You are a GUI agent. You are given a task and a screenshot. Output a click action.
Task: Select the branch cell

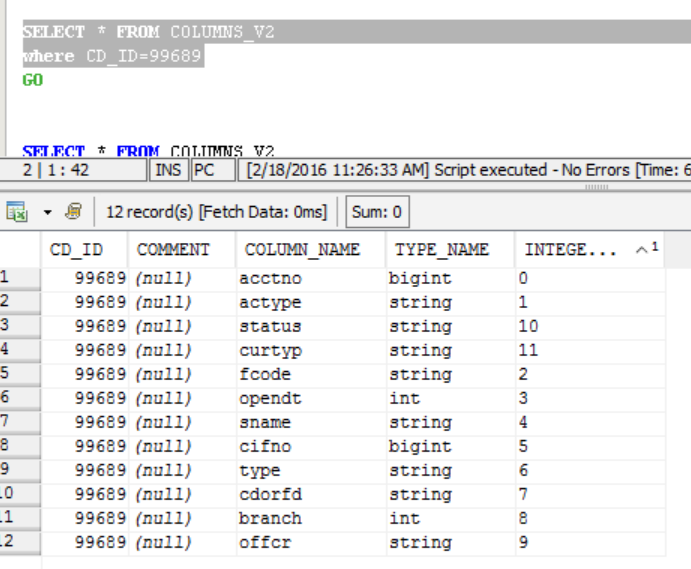[x=311, y=518]
